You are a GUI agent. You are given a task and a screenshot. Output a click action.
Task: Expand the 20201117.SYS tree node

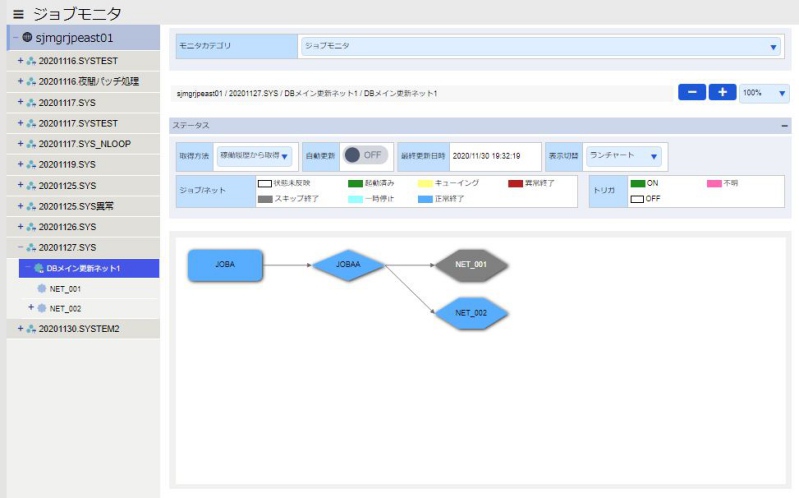click(20, 102)
